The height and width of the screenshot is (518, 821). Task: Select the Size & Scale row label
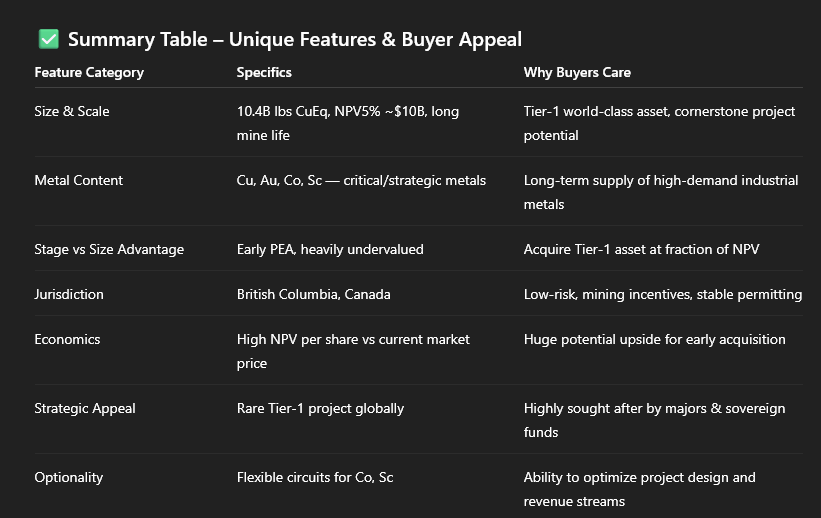point(72,111)
